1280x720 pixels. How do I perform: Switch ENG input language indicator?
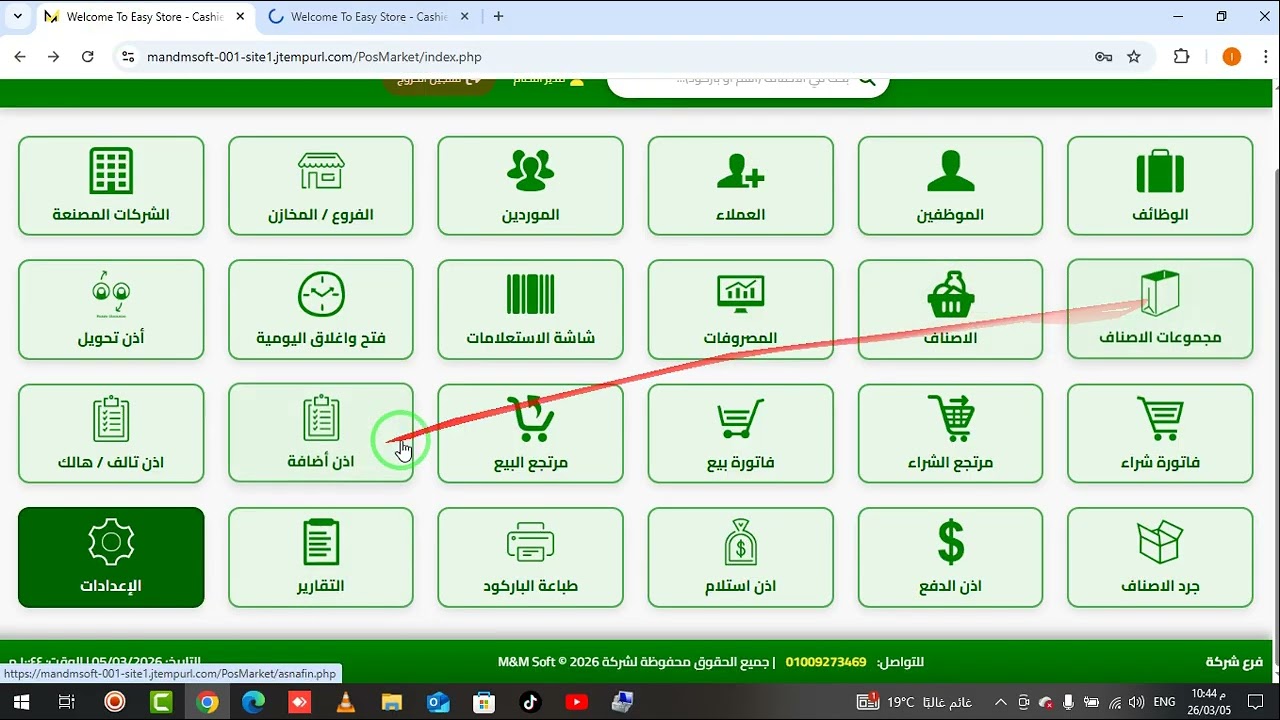pos(1164,702)
